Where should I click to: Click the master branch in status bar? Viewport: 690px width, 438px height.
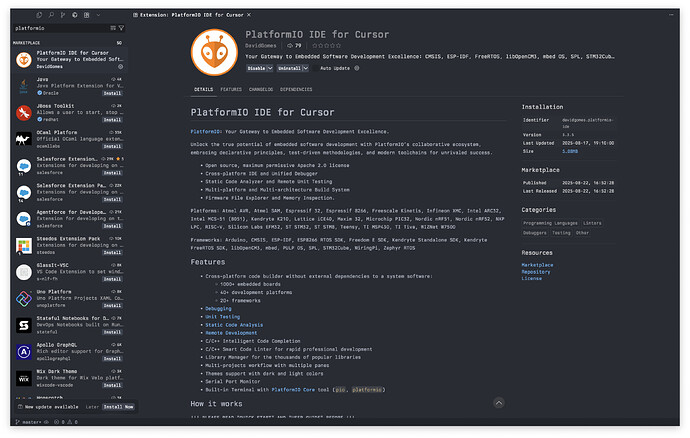(x=29, y=422)
